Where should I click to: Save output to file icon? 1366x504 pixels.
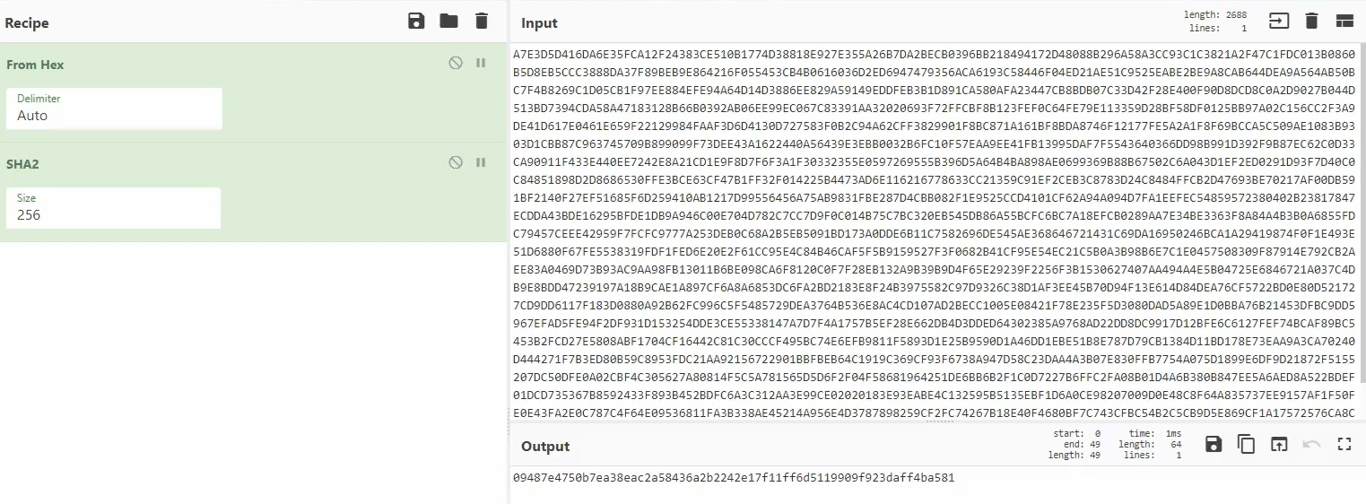point(1213,444)
